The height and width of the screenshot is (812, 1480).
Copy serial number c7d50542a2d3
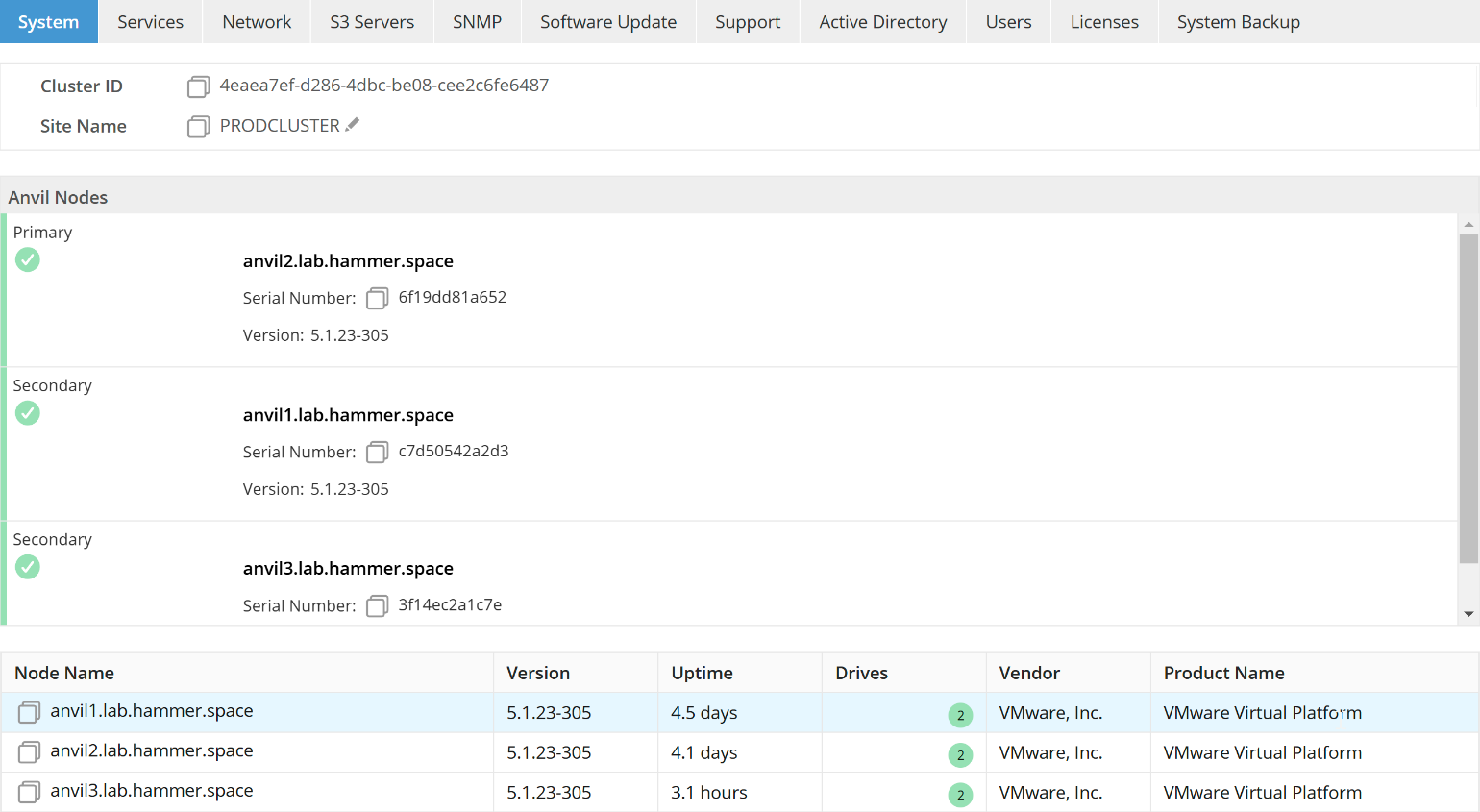[x=377, y=453]
